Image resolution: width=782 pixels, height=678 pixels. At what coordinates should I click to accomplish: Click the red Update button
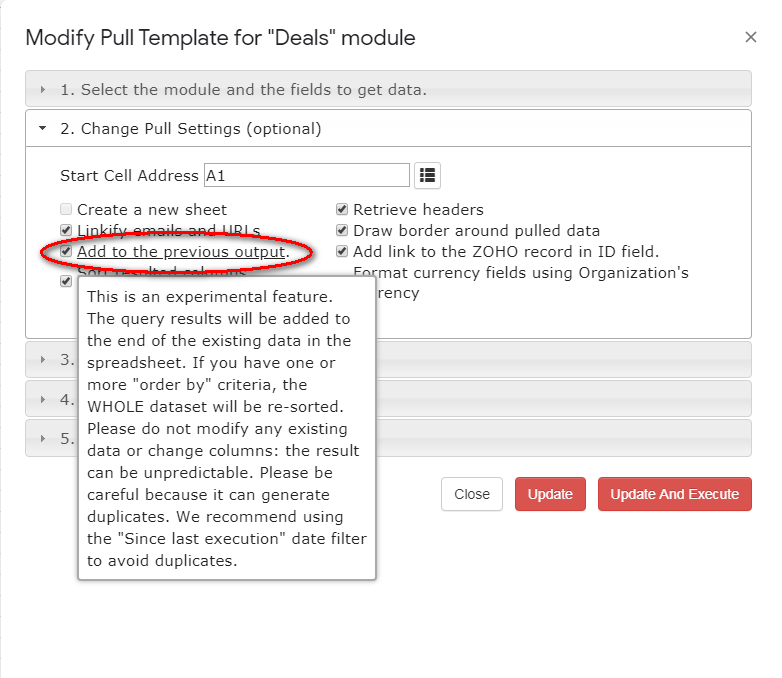[x=550, y=494]
